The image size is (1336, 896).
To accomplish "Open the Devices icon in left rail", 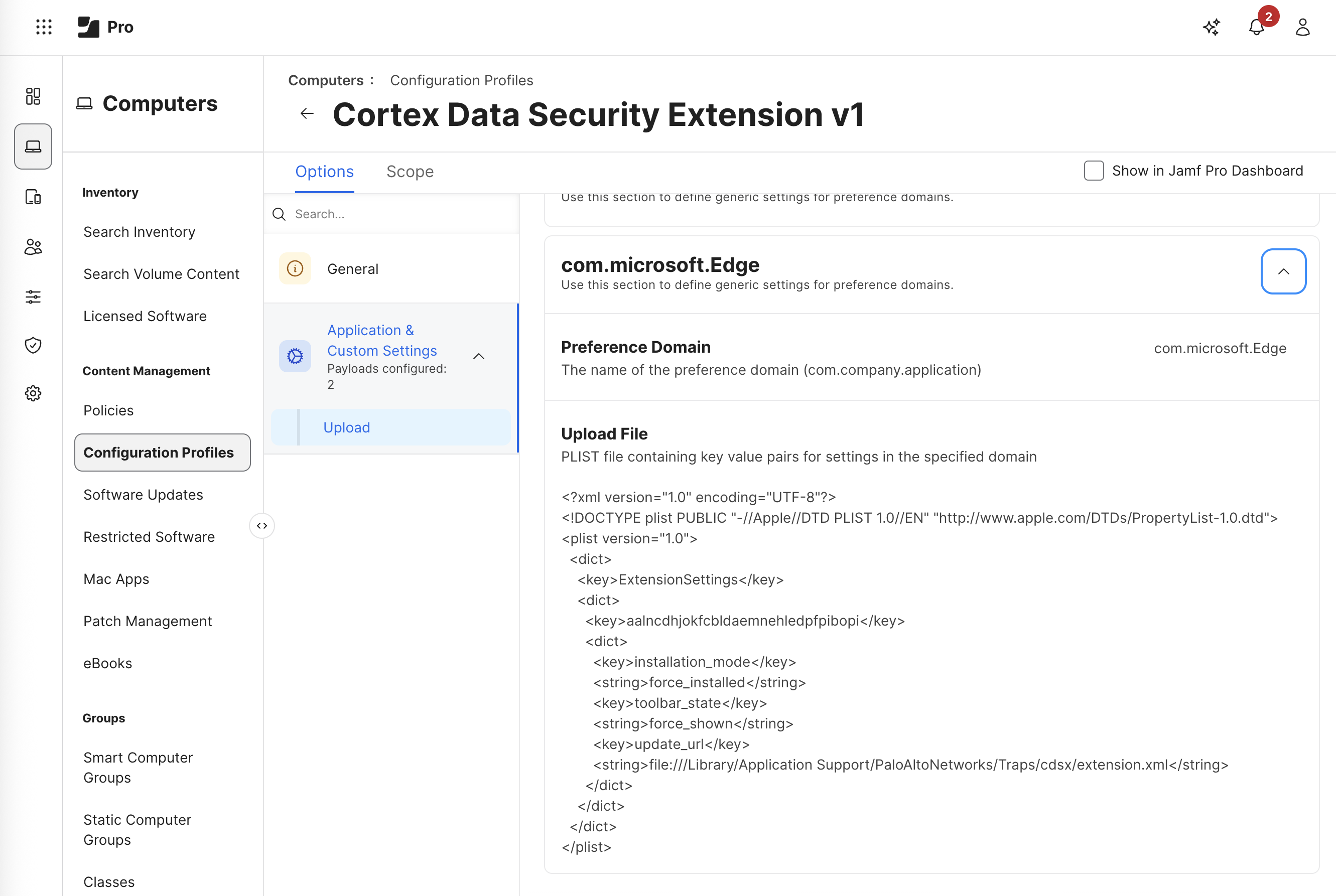I will point(33,197).
